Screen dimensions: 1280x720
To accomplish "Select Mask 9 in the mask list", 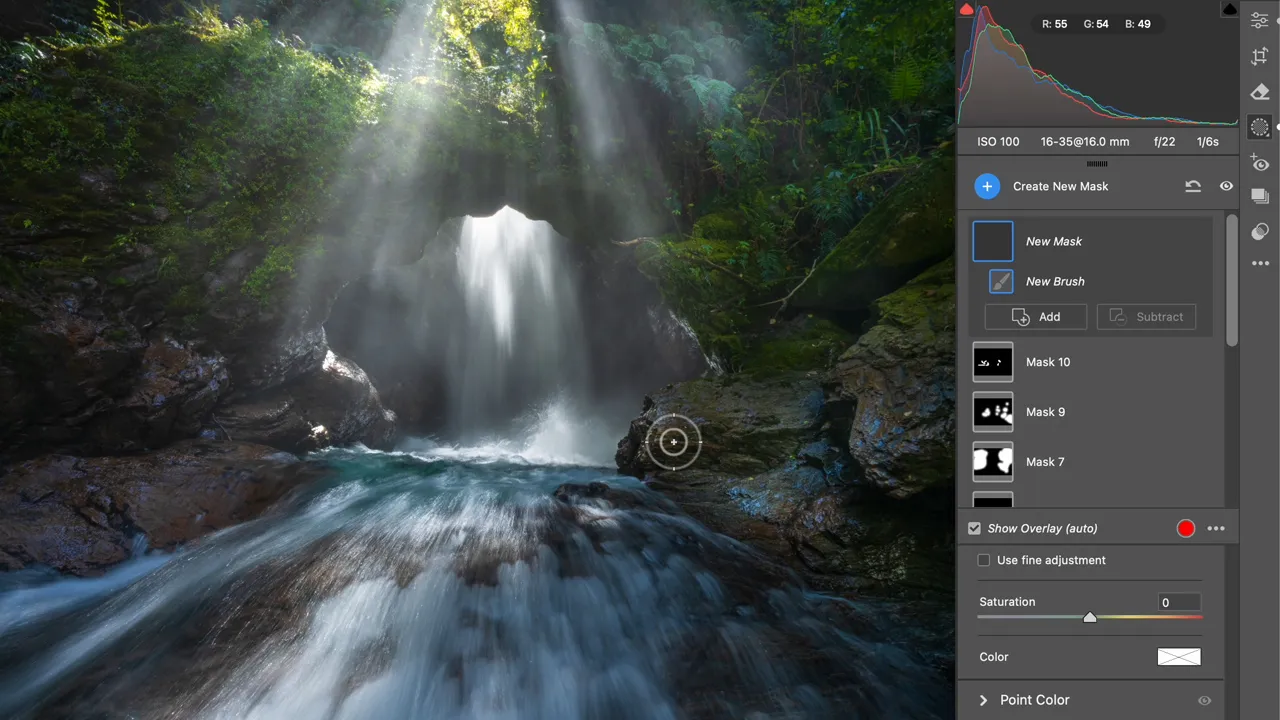I will [x=1045, y=412].
